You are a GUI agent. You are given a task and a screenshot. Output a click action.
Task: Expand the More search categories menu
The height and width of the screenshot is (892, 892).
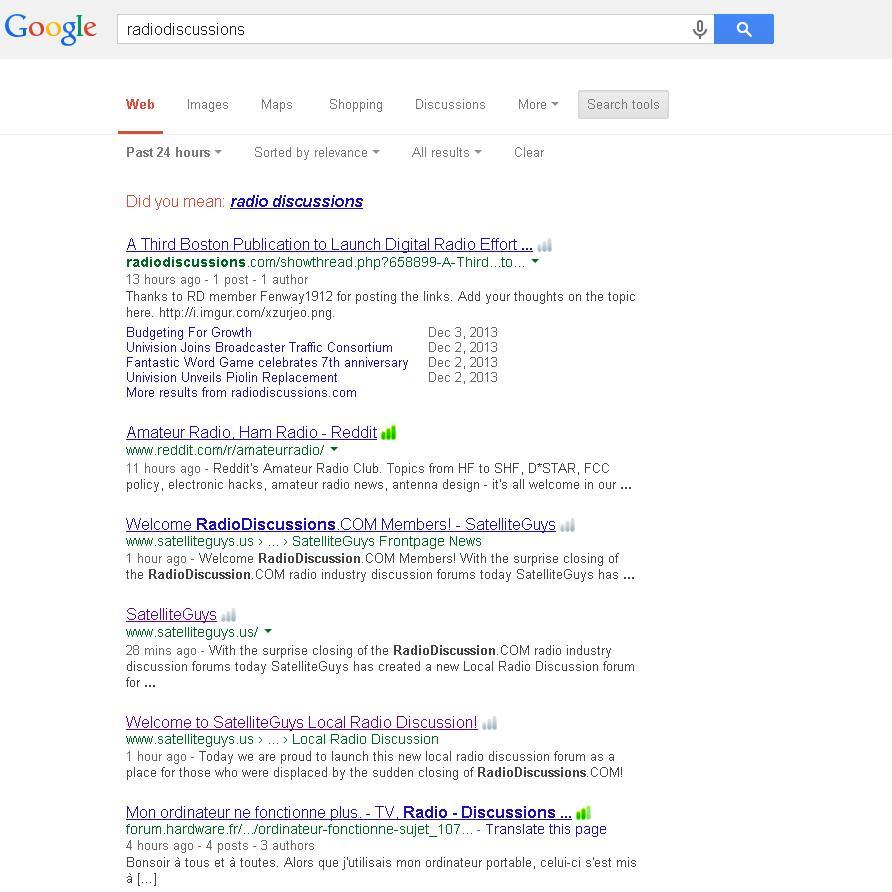[x=538, y=105]
